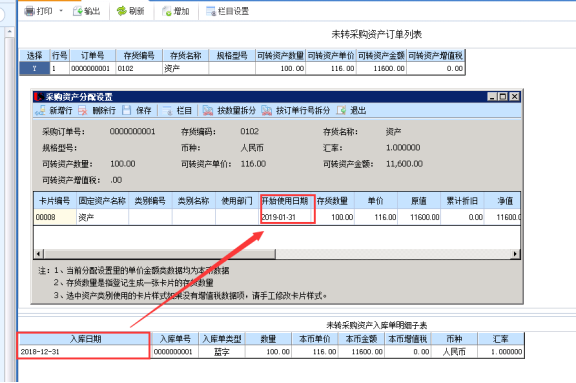The width and height of the screenshot is (576, 383).
Task: Select the row selection cell marked Y
Action: pyautogui.click(x=35, y=69)
